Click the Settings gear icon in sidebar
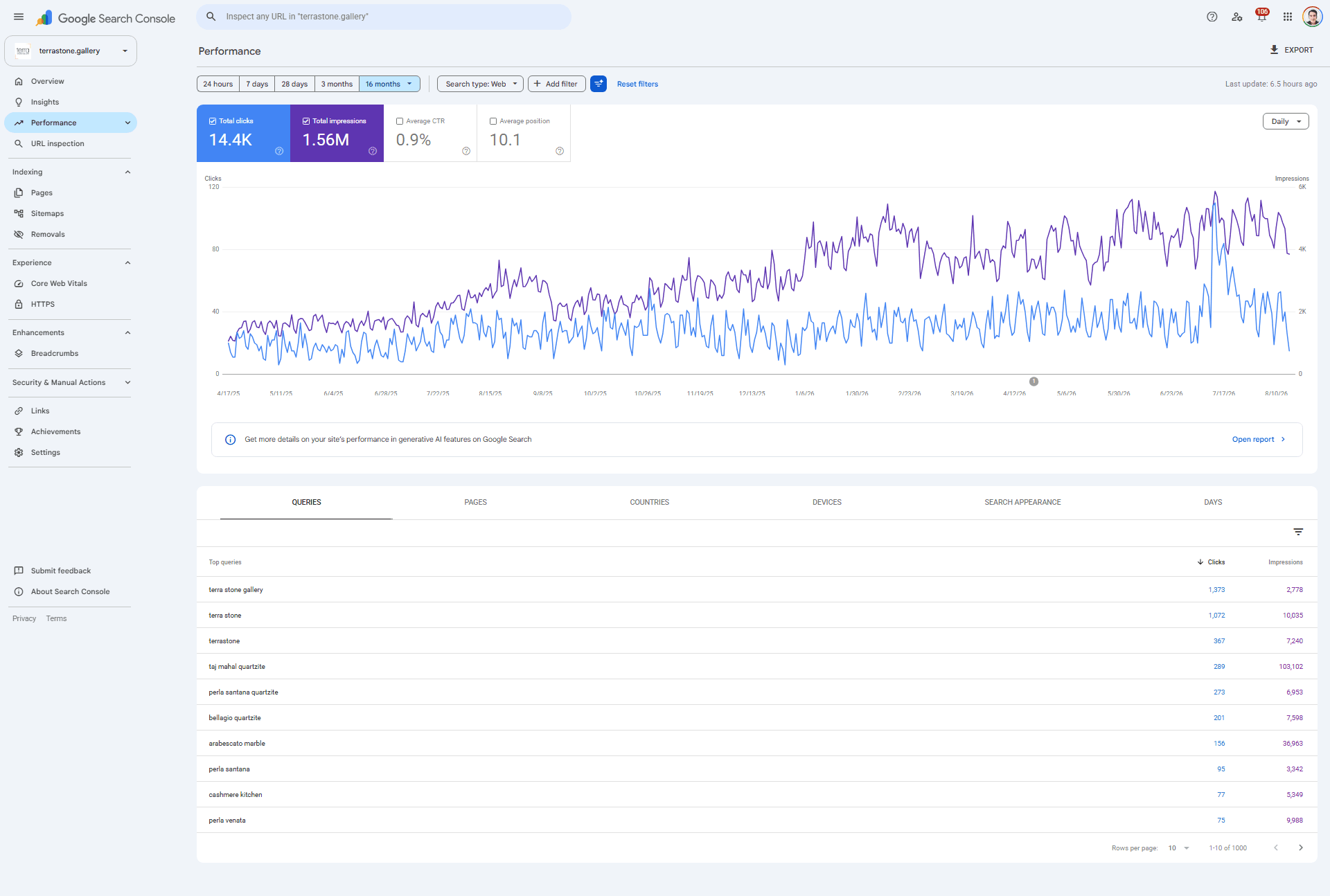Image resolution: width=1330 pixels, height=896 pixels. click(x=19, y=453)
